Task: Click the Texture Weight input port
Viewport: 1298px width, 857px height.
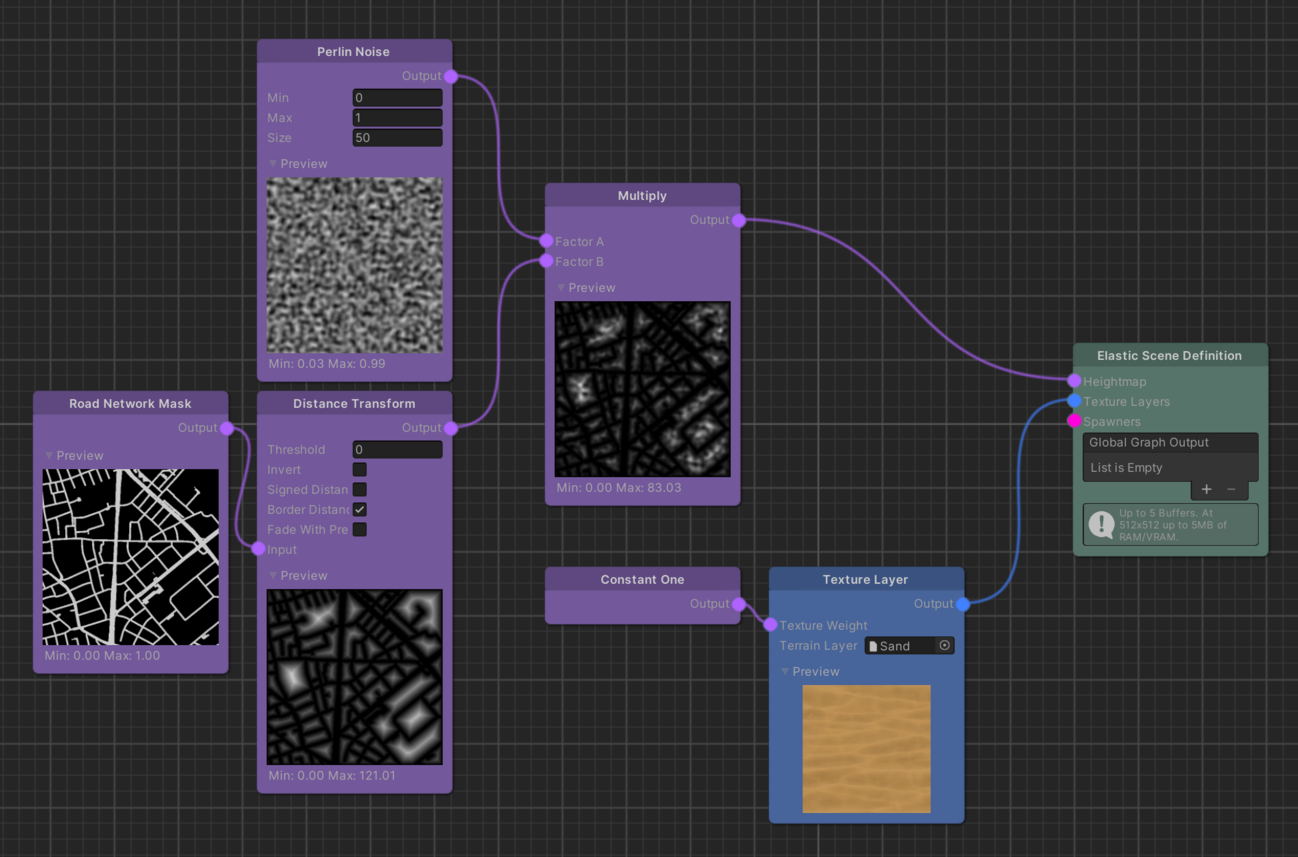Action: coord(770,625)
